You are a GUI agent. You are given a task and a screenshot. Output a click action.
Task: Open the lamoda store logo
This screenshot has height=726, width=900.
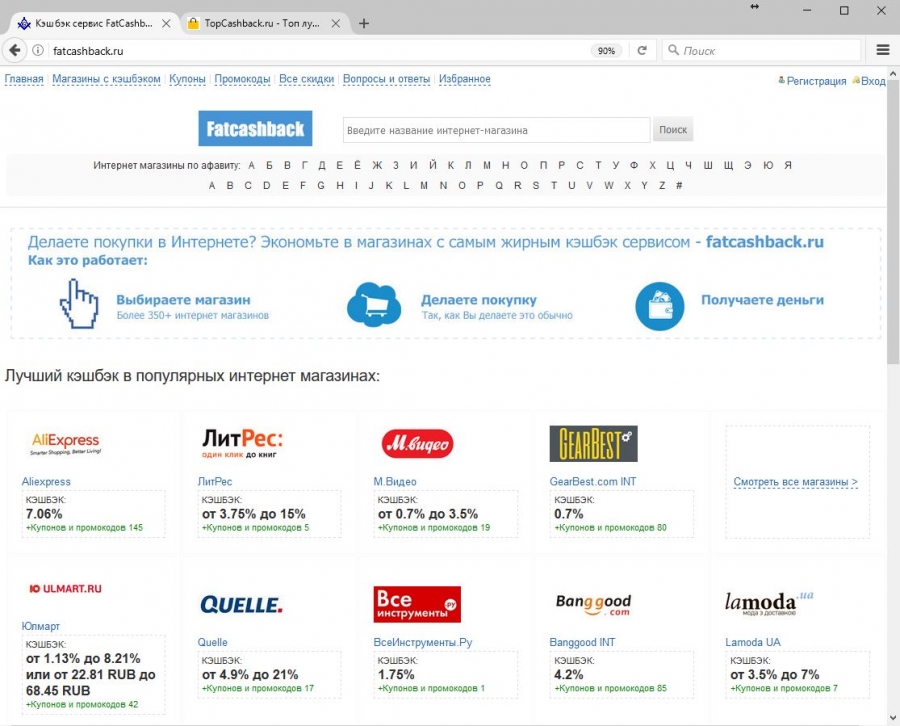pyautogui.click(x=769, y=604)
